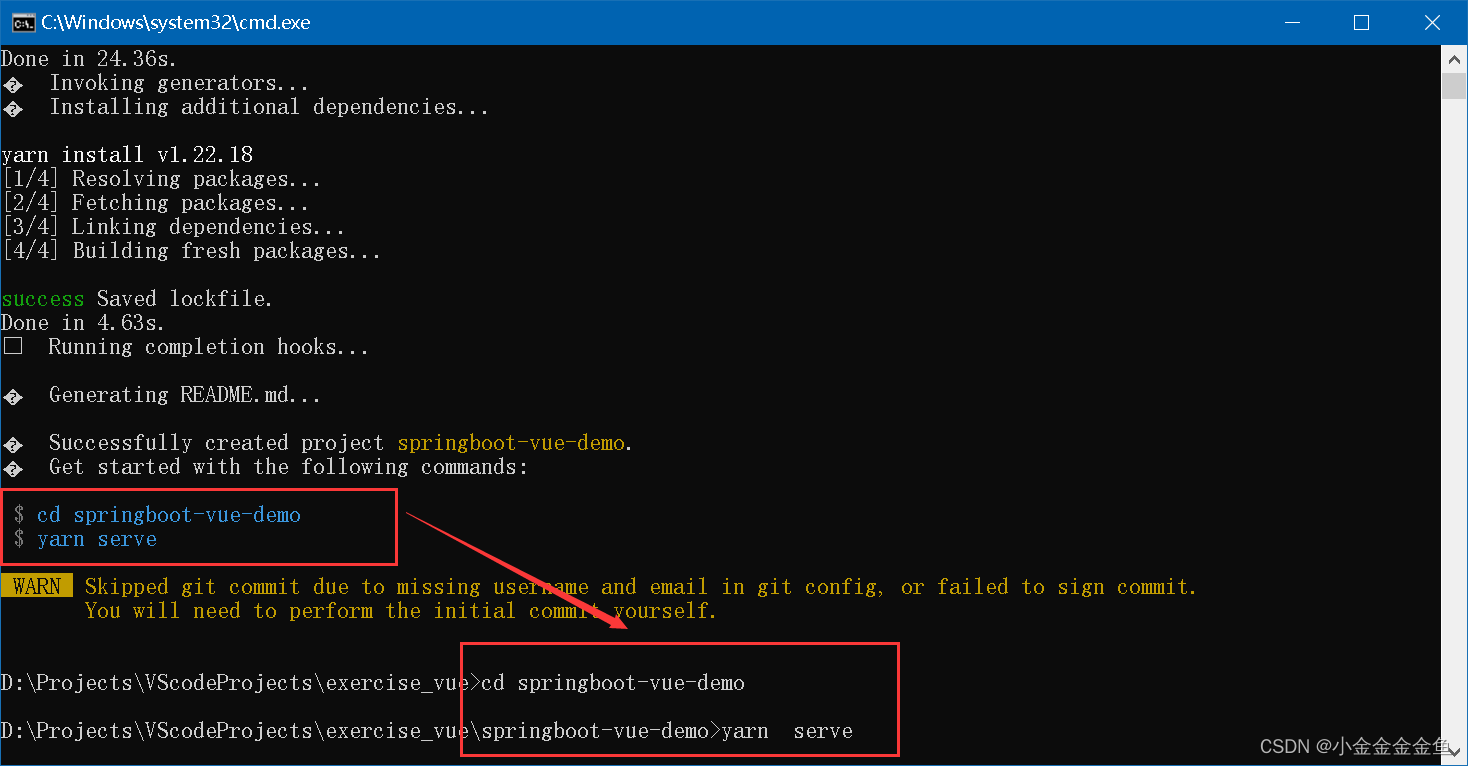The image size is (1468, 766).
Task: Close the cmd.exe window
Action: click(x=1432, y=22)
